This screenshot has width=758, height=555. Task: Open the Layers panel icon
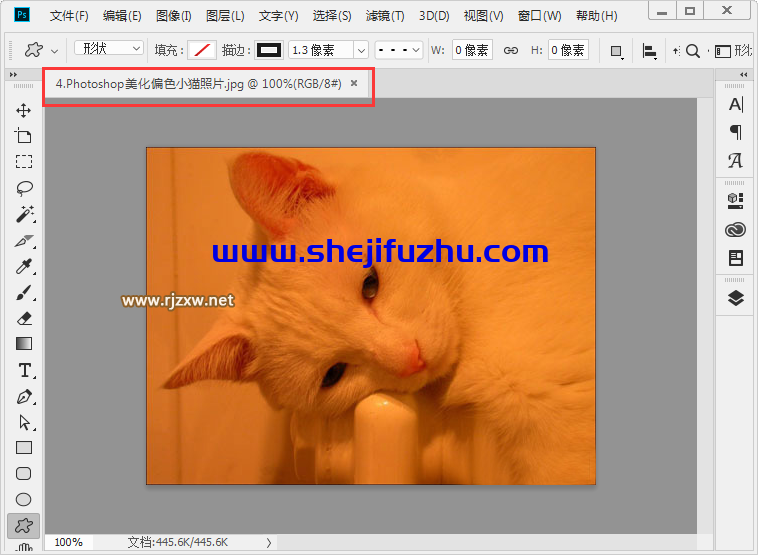click(735, 298)
